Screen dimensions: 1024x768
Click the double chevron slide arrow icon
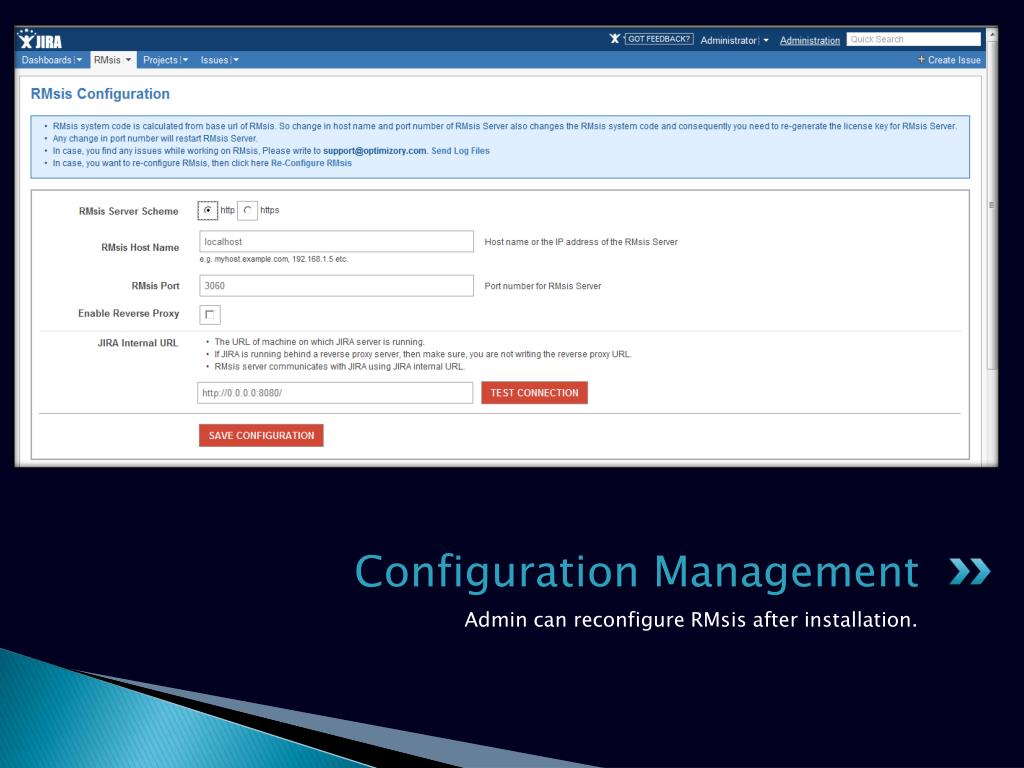(x=969, y=571)
